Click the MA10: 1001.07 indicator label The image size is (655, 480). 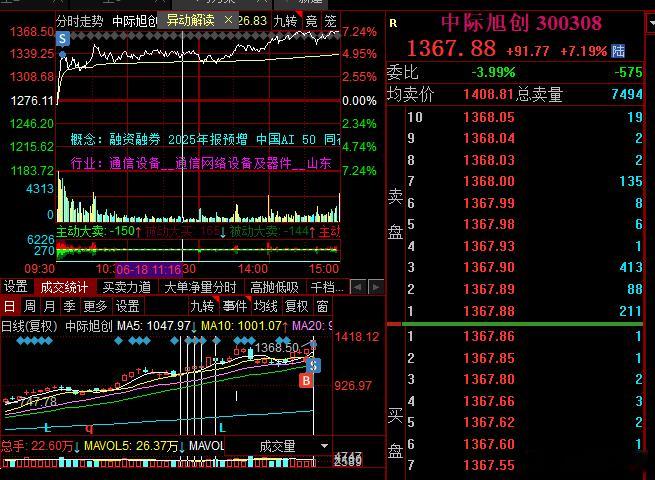[241, 326]
